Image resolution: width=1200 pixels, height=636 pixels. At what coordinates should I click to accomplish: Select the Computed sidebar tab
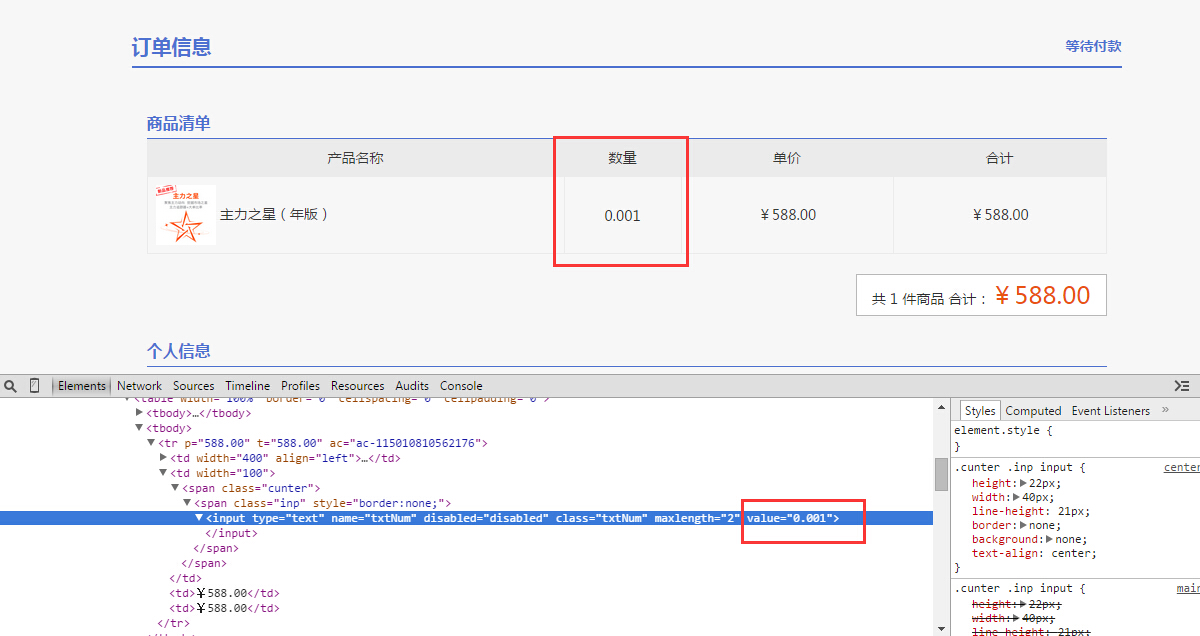click(x=1033, y=411)
